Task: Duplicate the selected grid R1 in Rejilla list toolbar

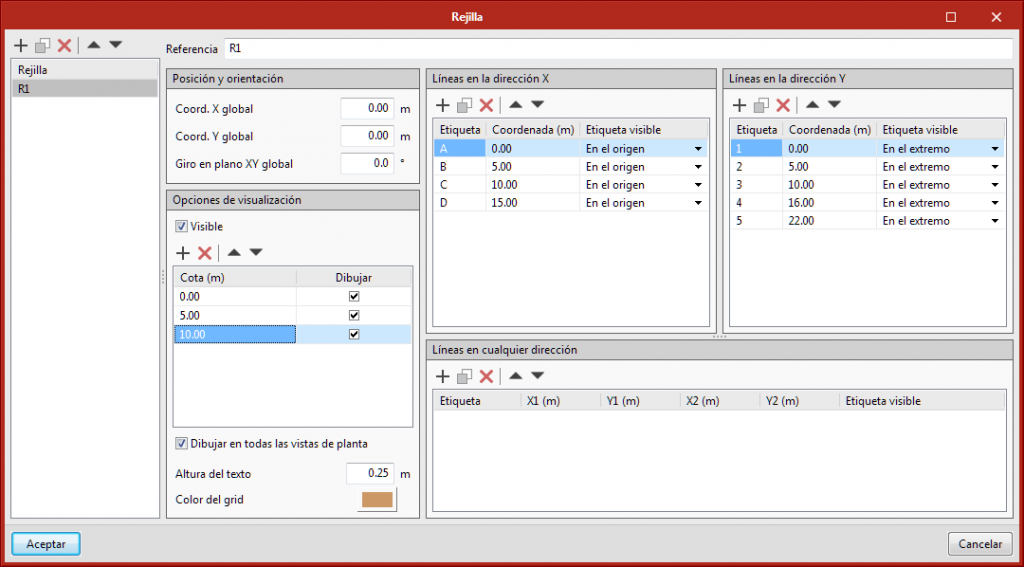Action: (x=42, y=45)
